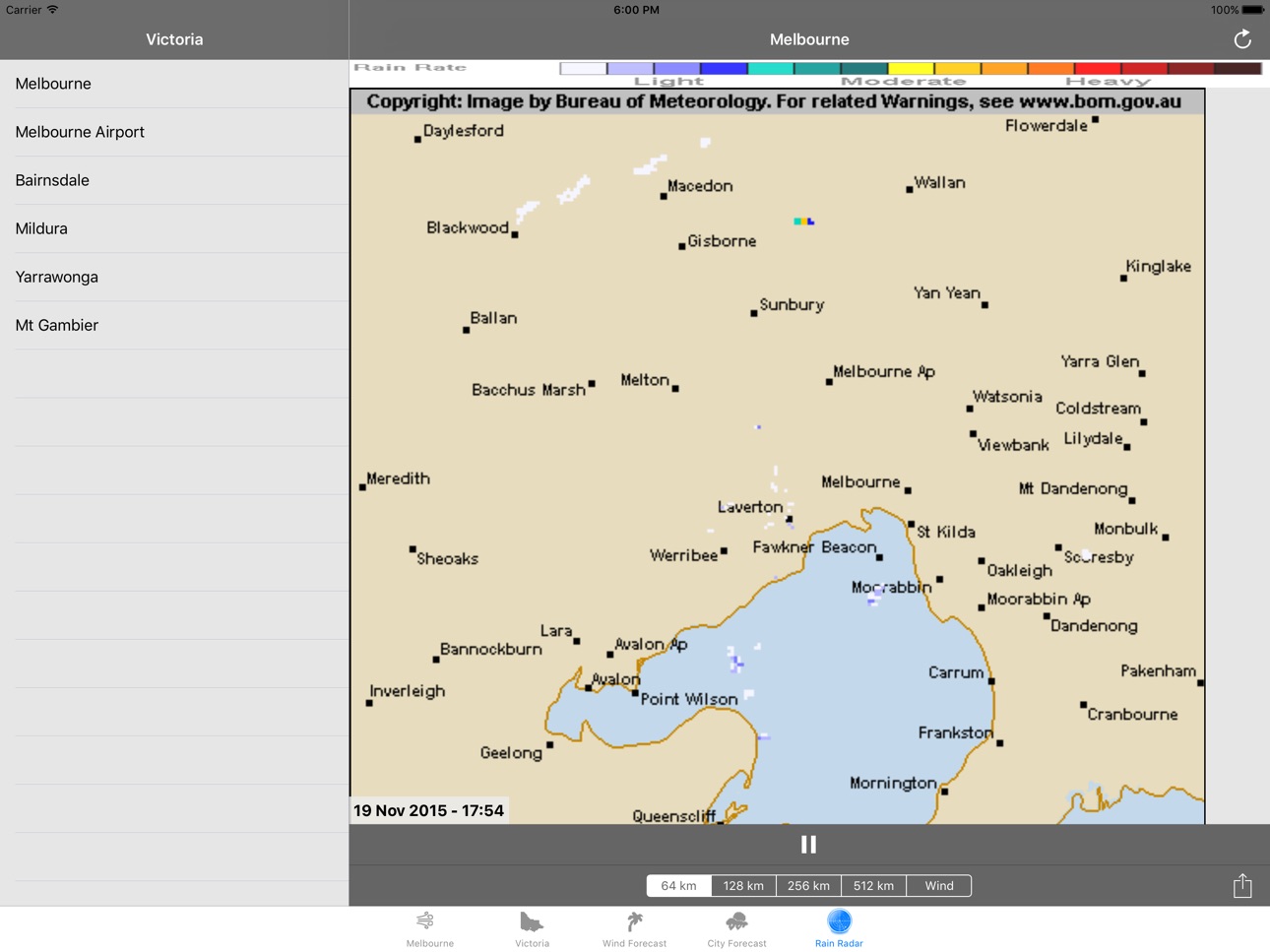Open the Victoria tab in the bottom bar
Viewport: 1270px width, 952px height.
532,928
